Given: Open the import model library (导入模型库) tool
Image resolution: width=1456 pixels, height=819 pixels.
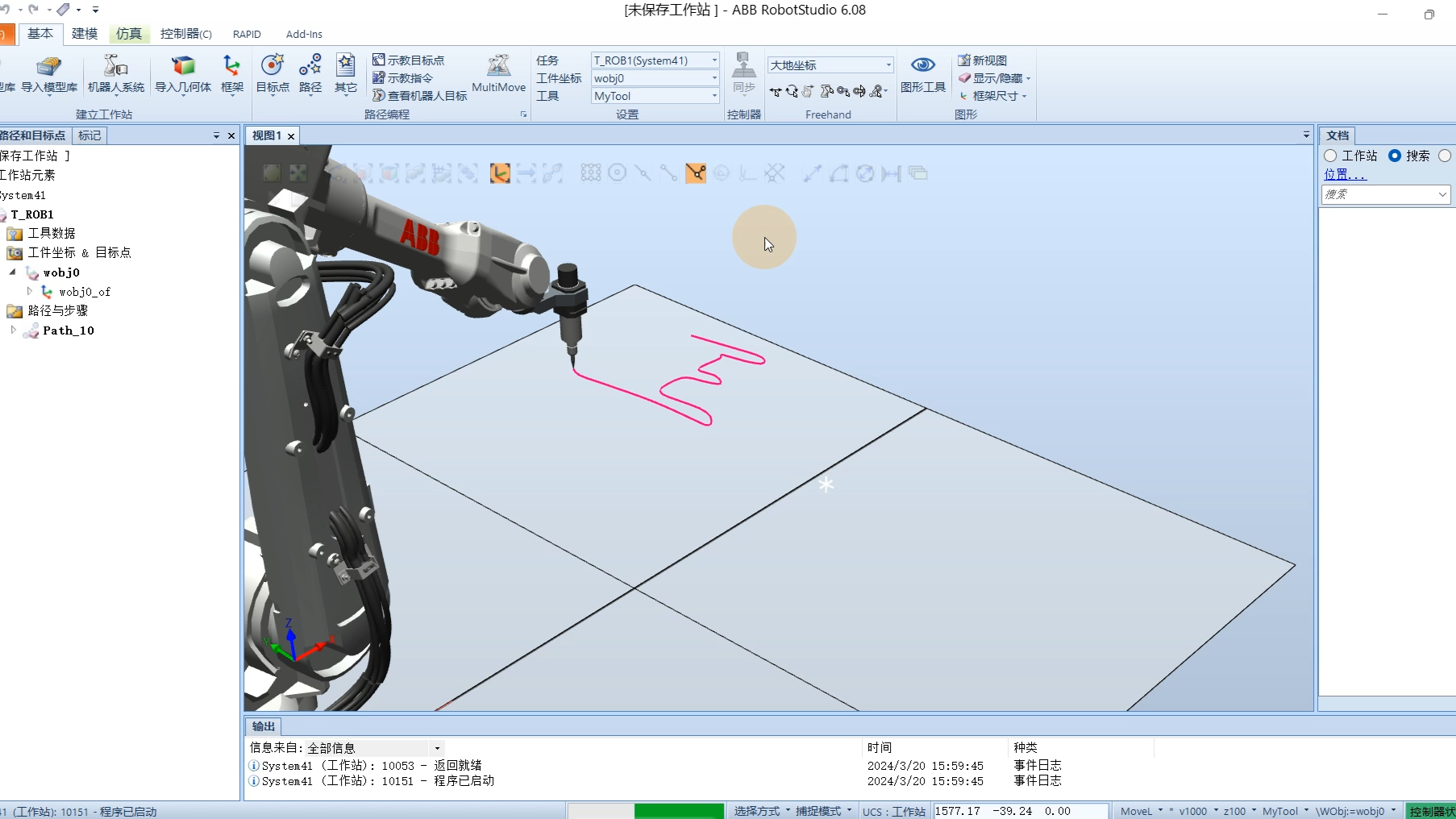Looking at the screenshot, I should point(49,74).
